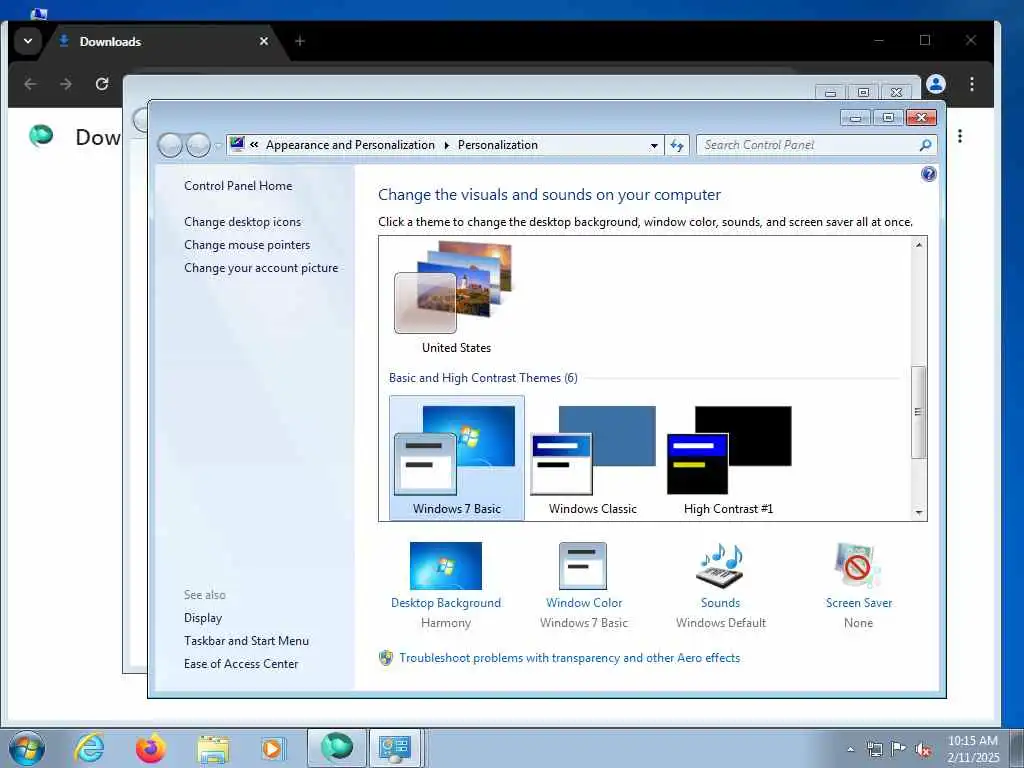
Task: Click Personalization breadcrumb item
Action: click(498, 145)
